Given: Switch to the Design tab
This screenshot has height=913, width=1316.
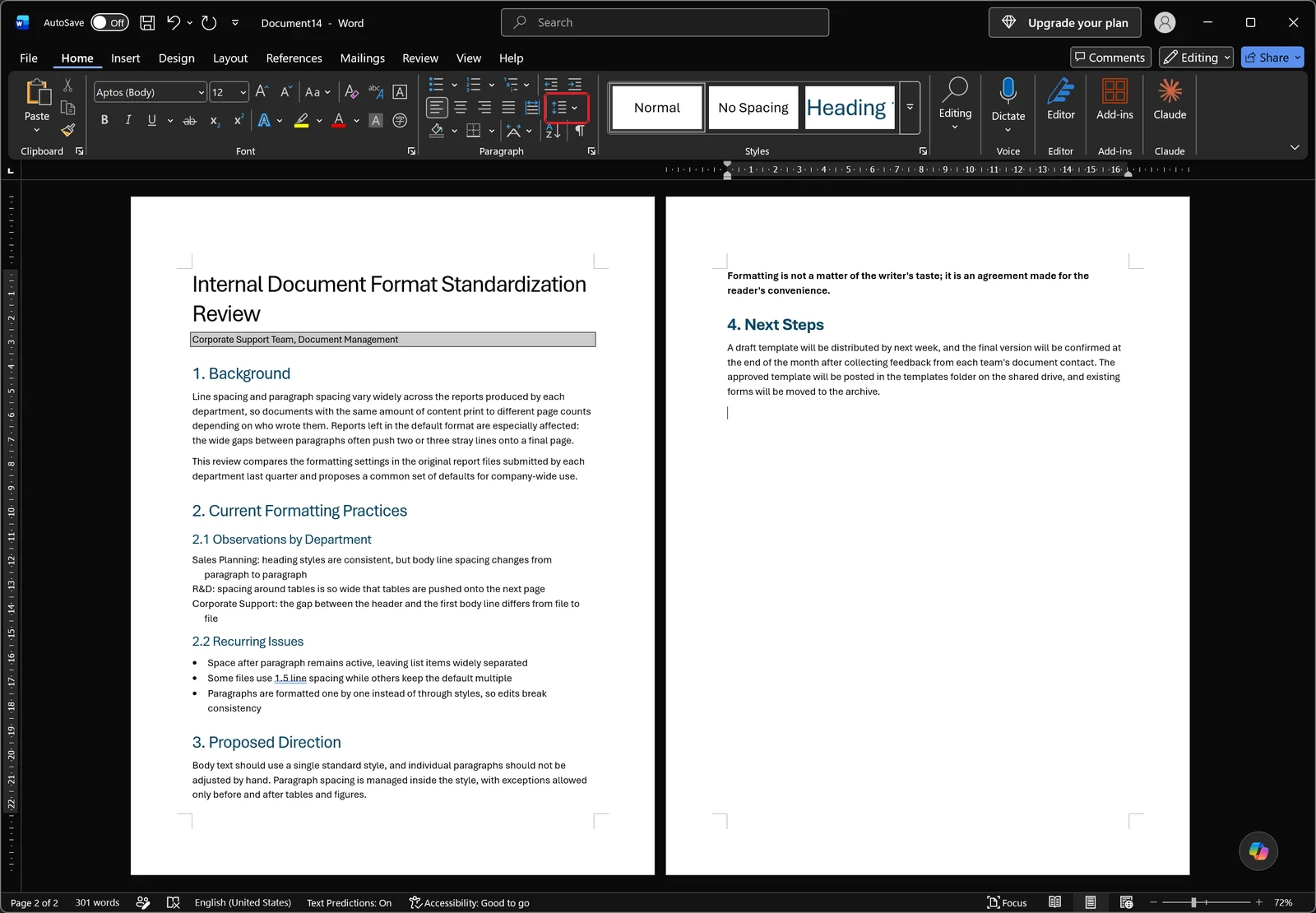Looking at the screenshot, I should coord(176,58).
